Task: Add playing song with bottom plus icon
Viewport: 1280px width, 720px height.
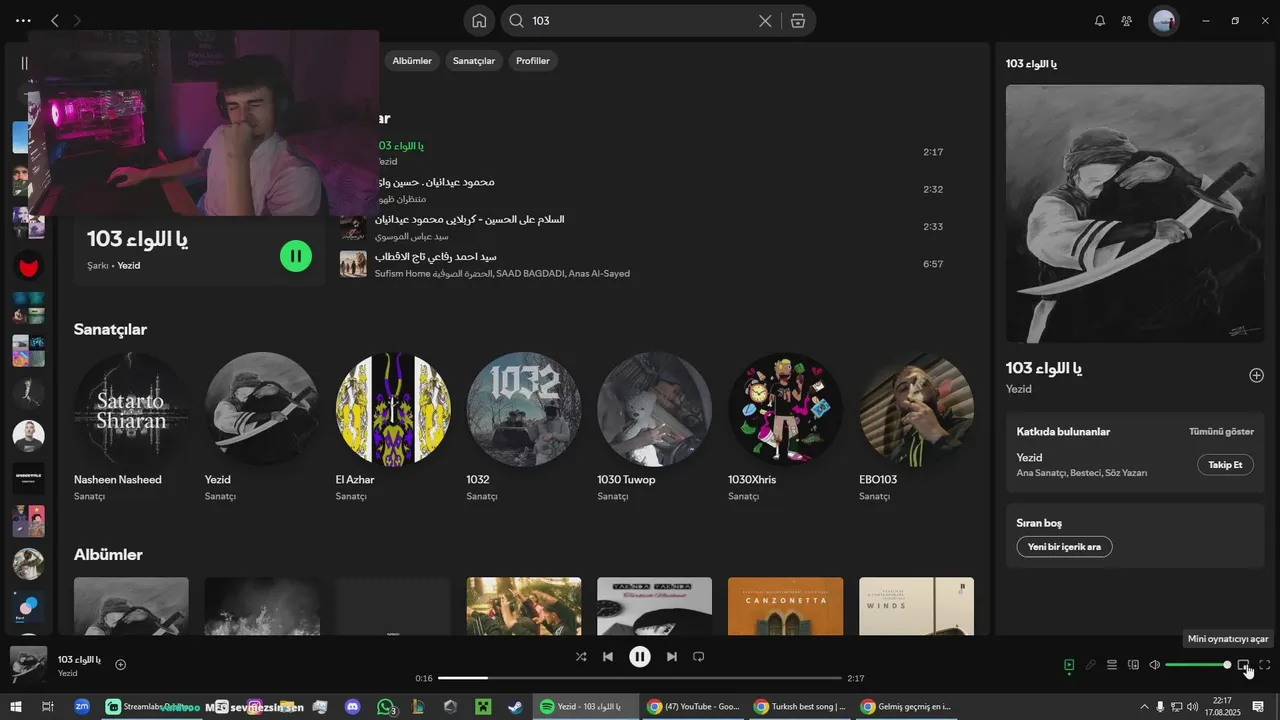Action: 121,665
